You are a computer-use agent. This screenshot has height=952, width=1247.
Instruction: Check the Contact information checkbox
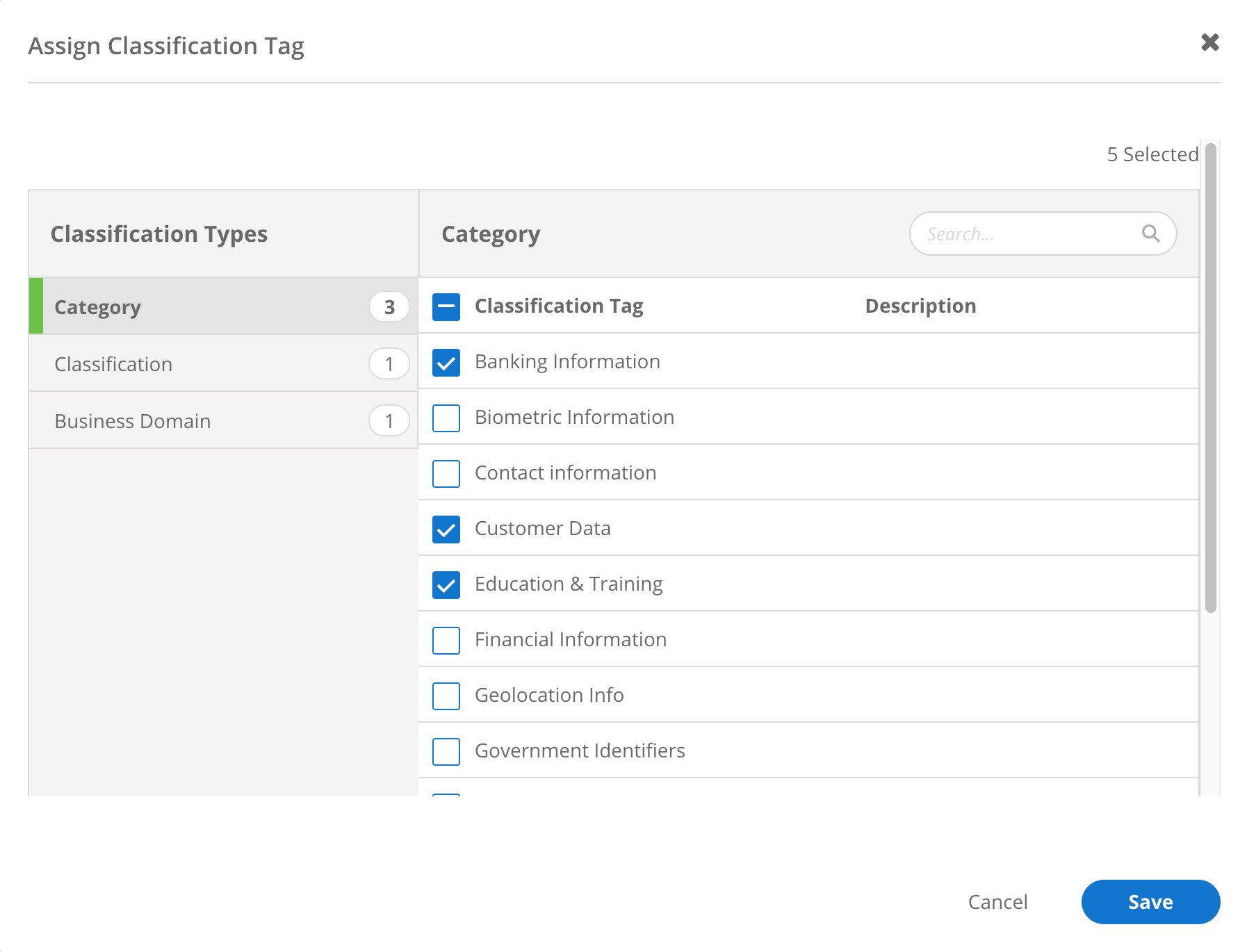446,473
